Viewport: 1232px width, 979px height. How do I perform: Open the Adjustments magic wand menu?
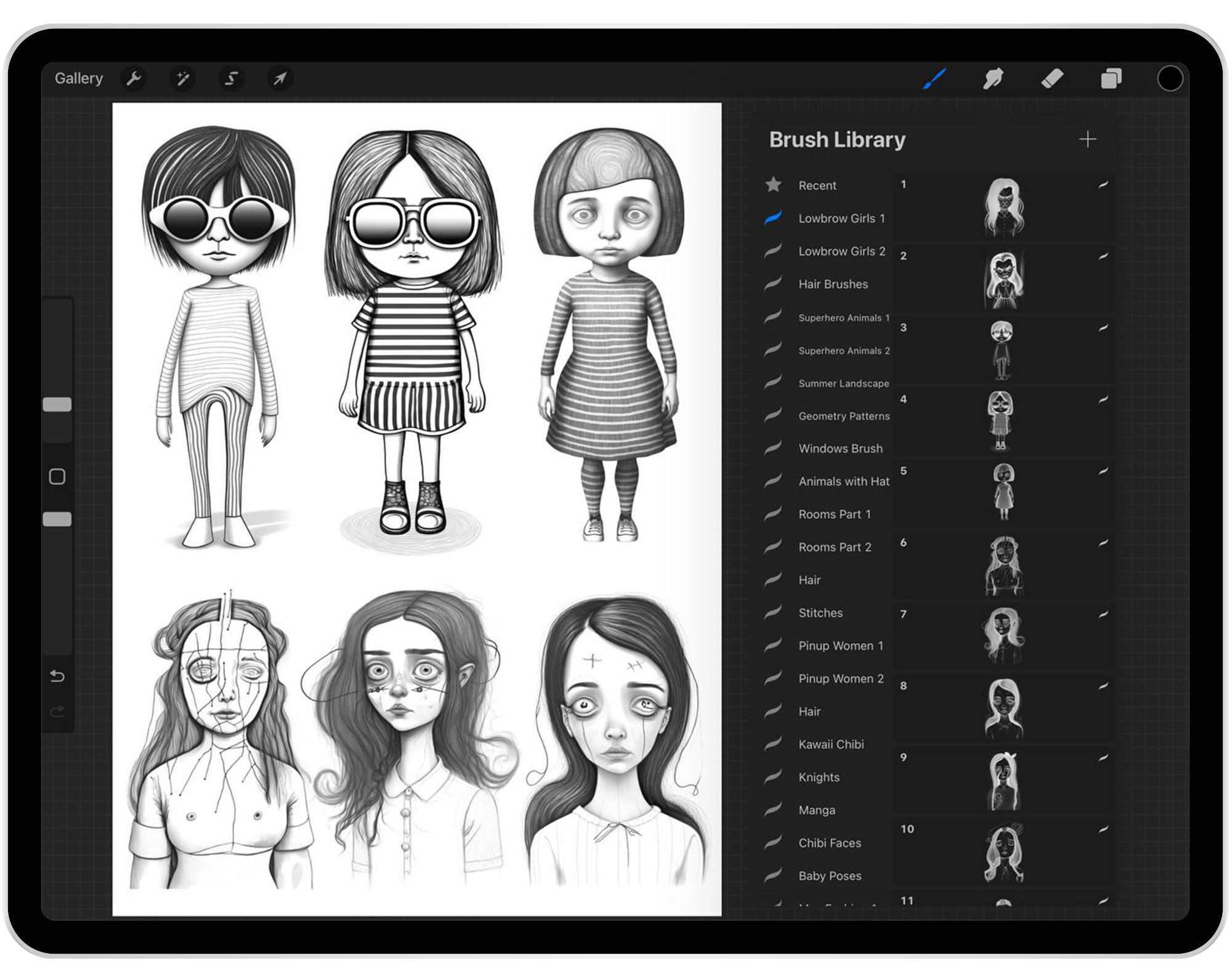182,79
